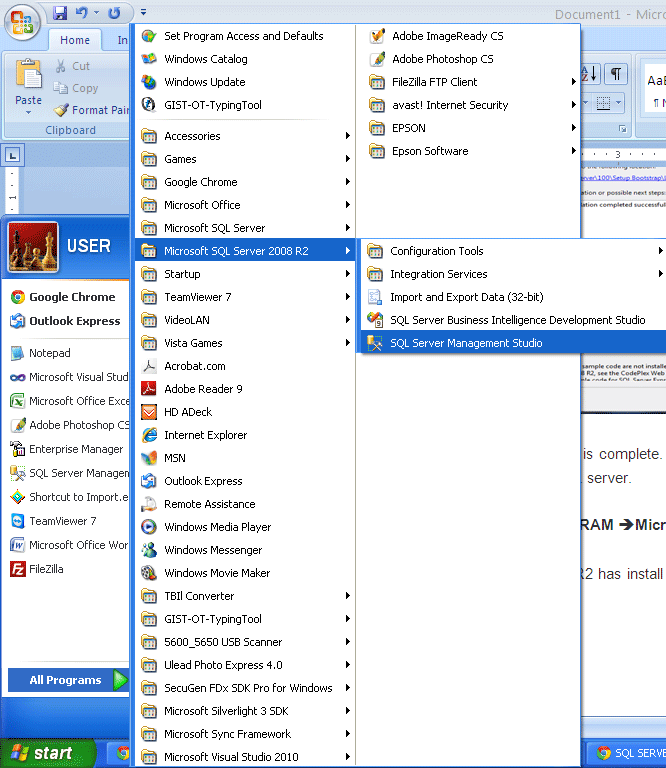This screenshot has height=768, width=666.
Task: Open the Microsoft Visual Studio 2010 folder
Action: [x=244, y=757]
